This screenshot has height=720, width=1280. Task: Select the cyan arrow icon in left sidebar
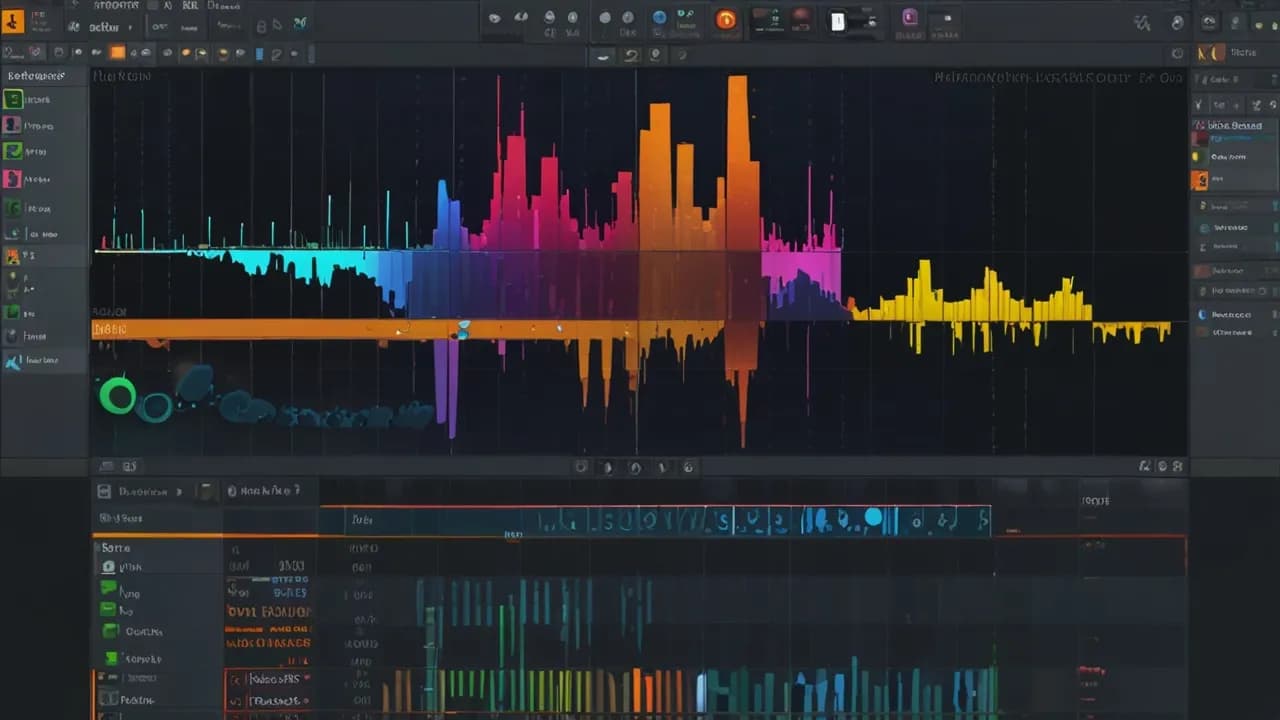pos(12,362)
